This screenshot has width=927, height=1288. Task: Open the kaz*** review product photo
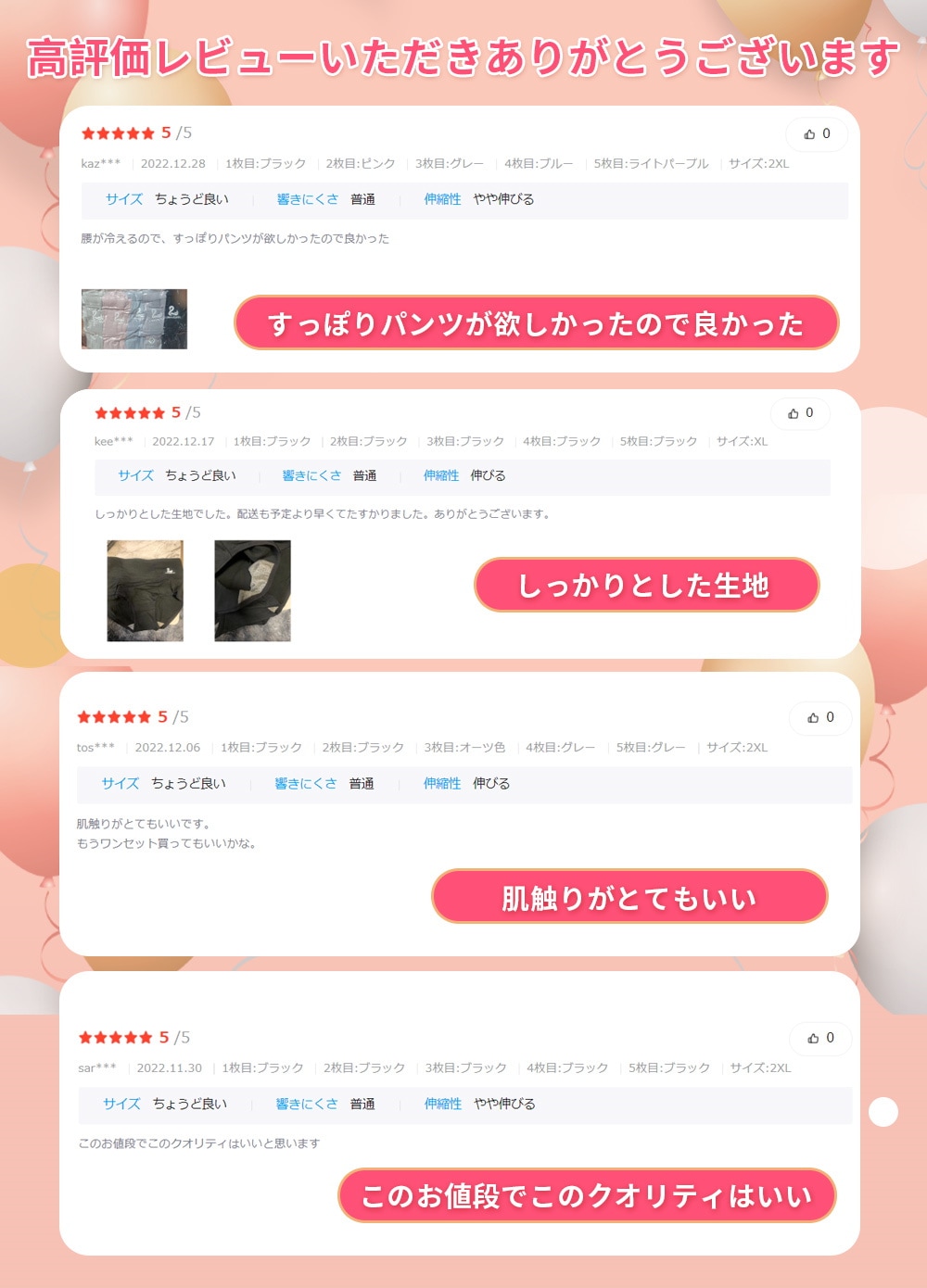point(134,319)
